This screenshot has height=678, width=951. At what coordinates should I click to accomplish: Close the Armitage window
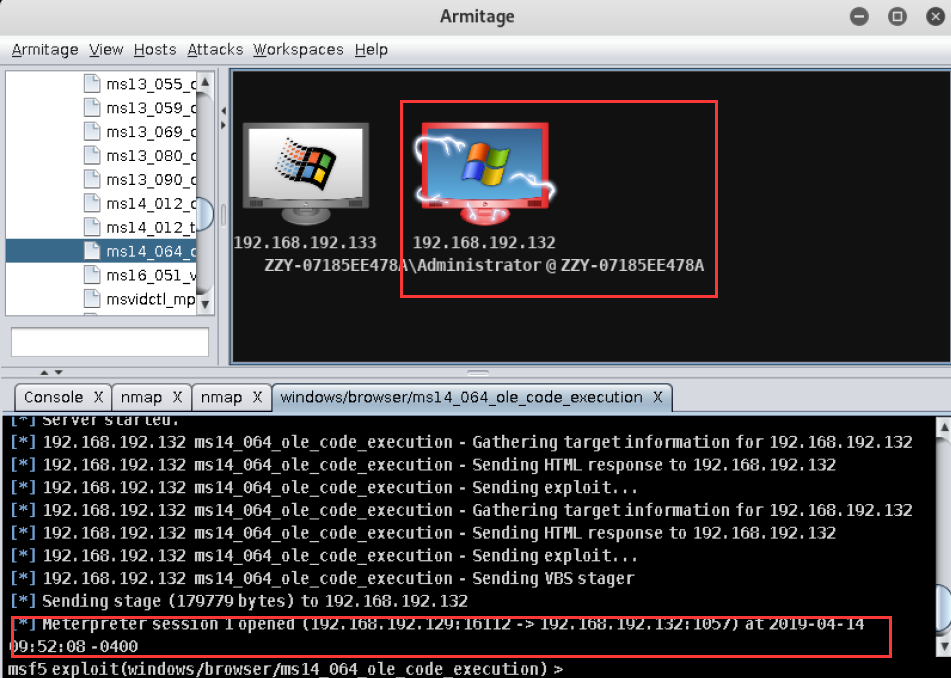click(936, 16)
